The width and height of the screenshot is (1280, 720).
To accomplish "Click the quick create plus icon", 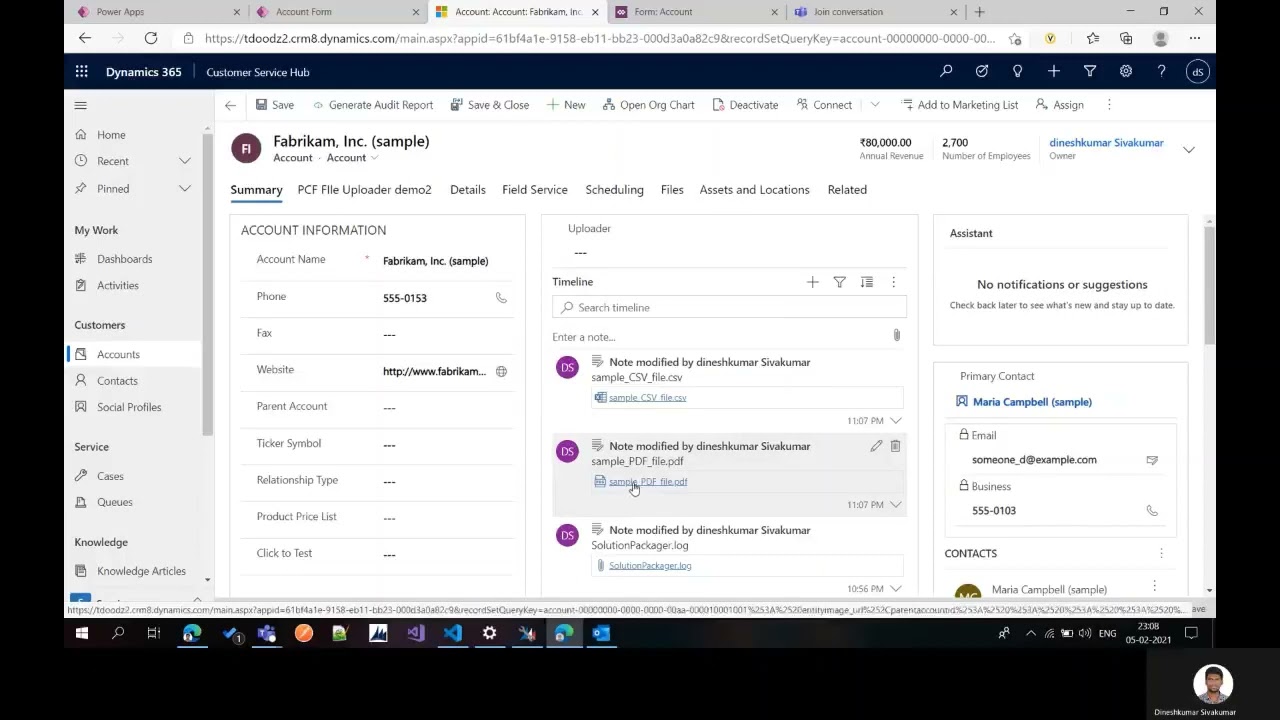I will [x=1054, y=72].
